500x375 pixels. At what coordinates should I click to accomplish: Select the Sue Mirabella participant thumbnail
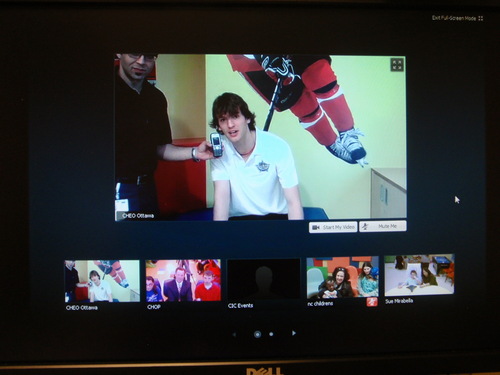point(419,275)
